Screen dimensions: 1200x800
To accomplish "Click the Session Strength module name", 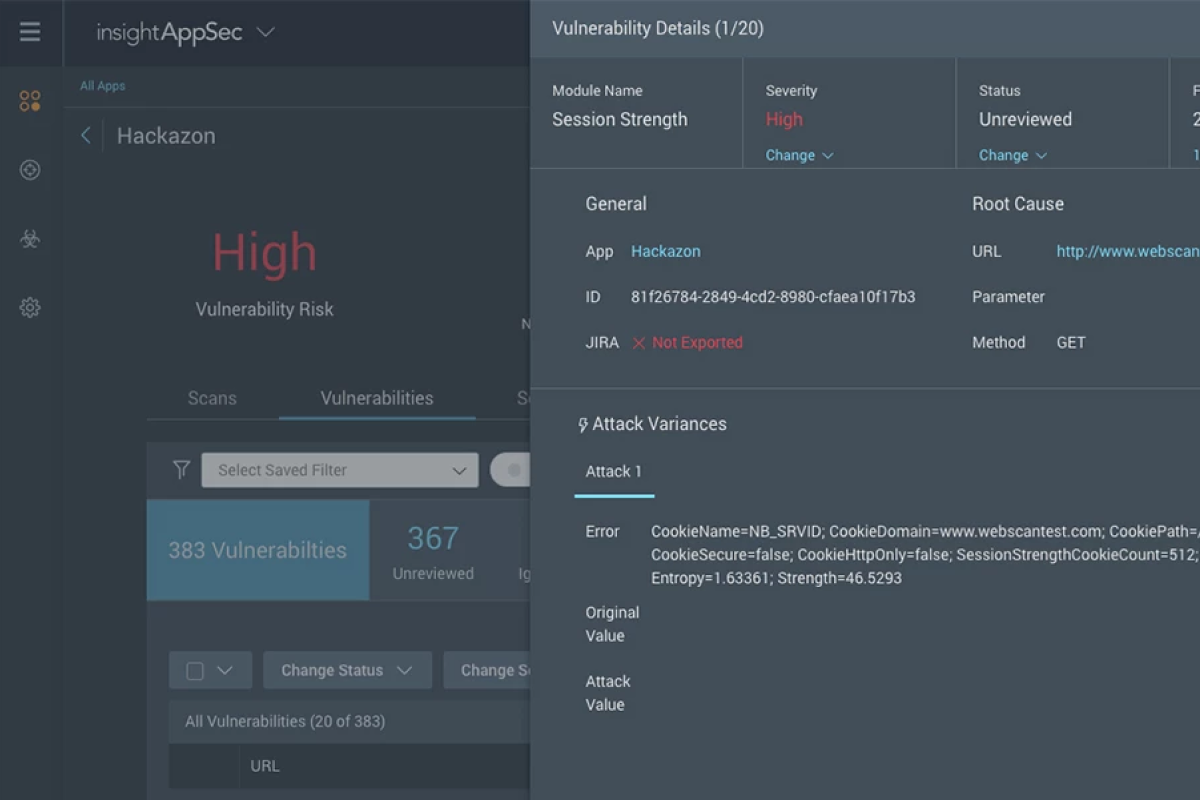I will tap(620, 120).
